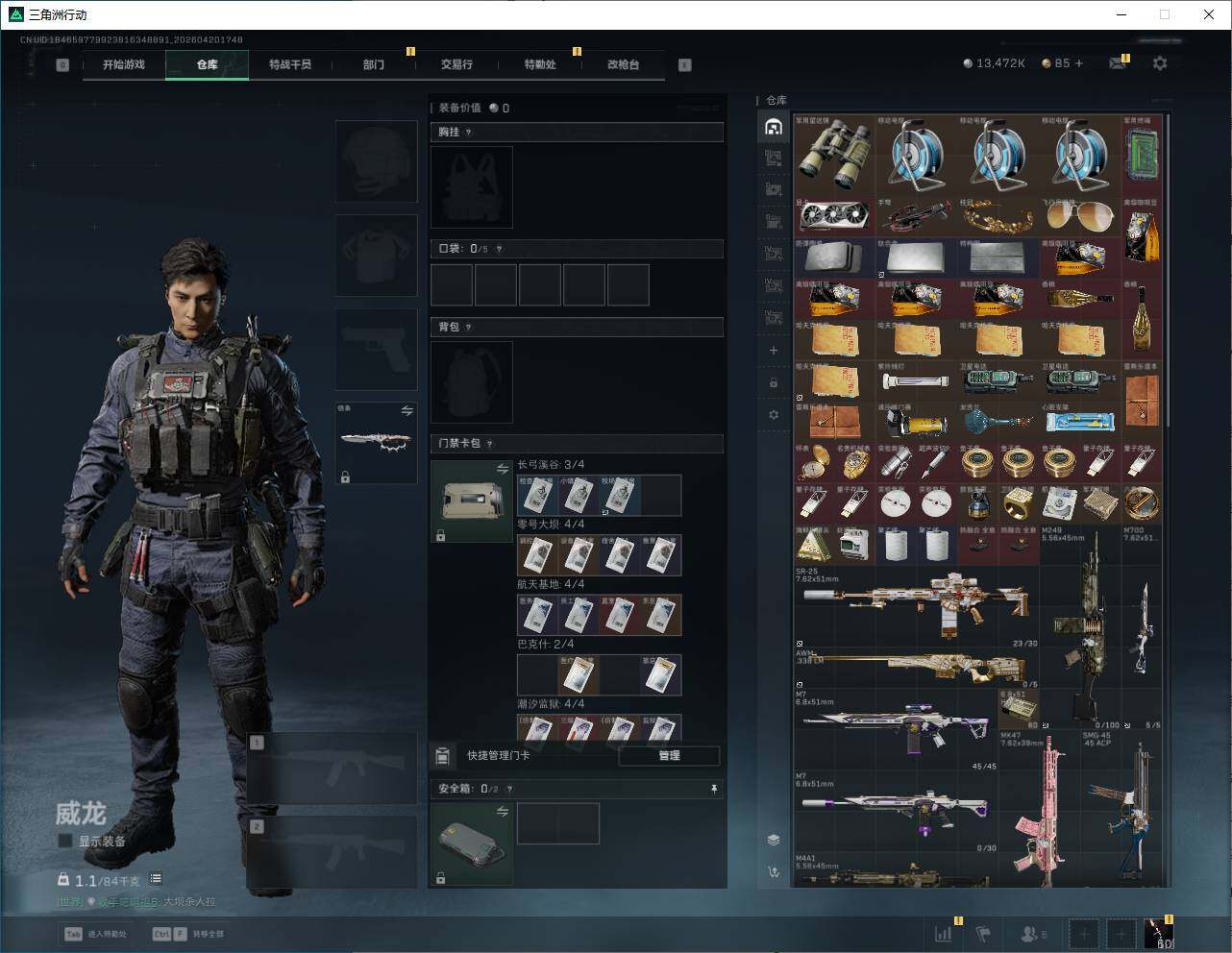Viewport: 1232px width, 953px height.
Task: Click the first empty pocket slot
Action: pyautogui.click(x=452, y=285)
